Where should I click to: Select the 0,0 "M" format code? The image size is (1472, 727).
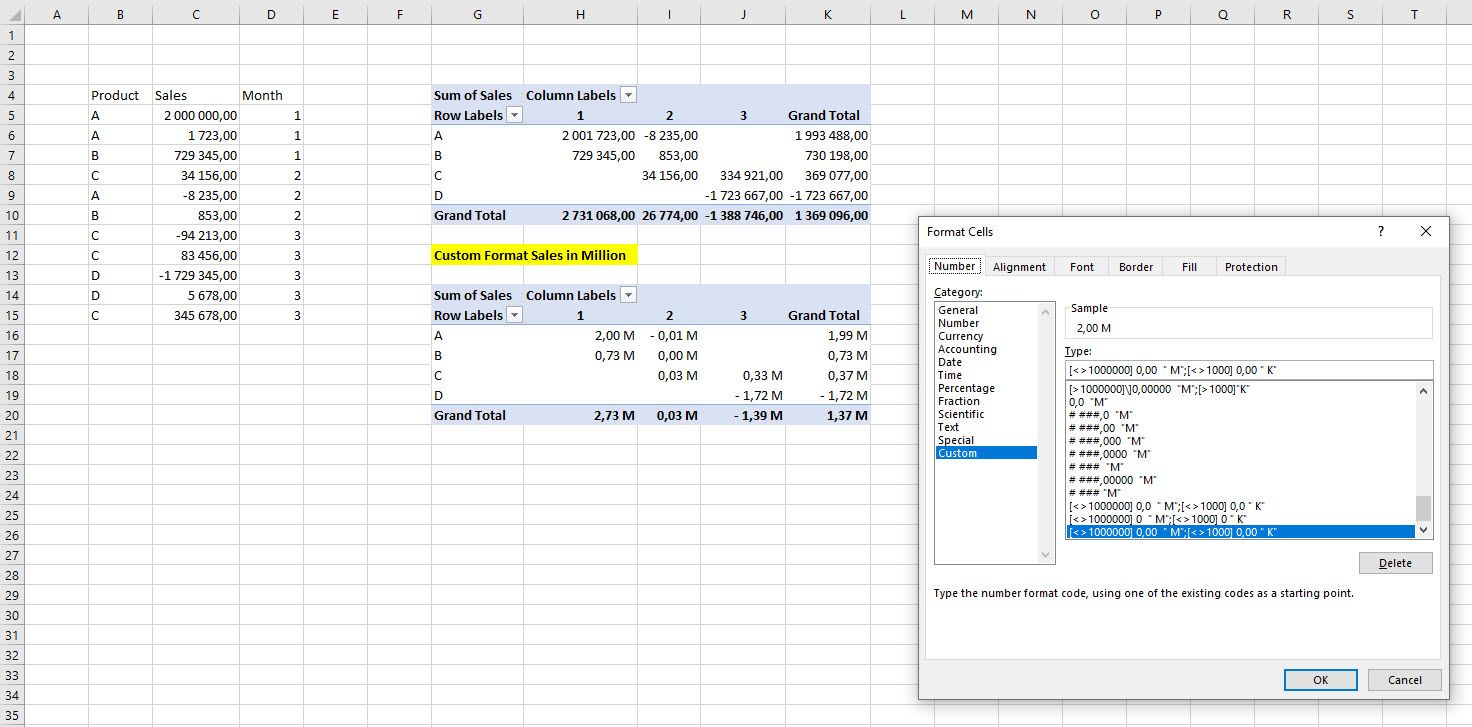point(1240,402)
